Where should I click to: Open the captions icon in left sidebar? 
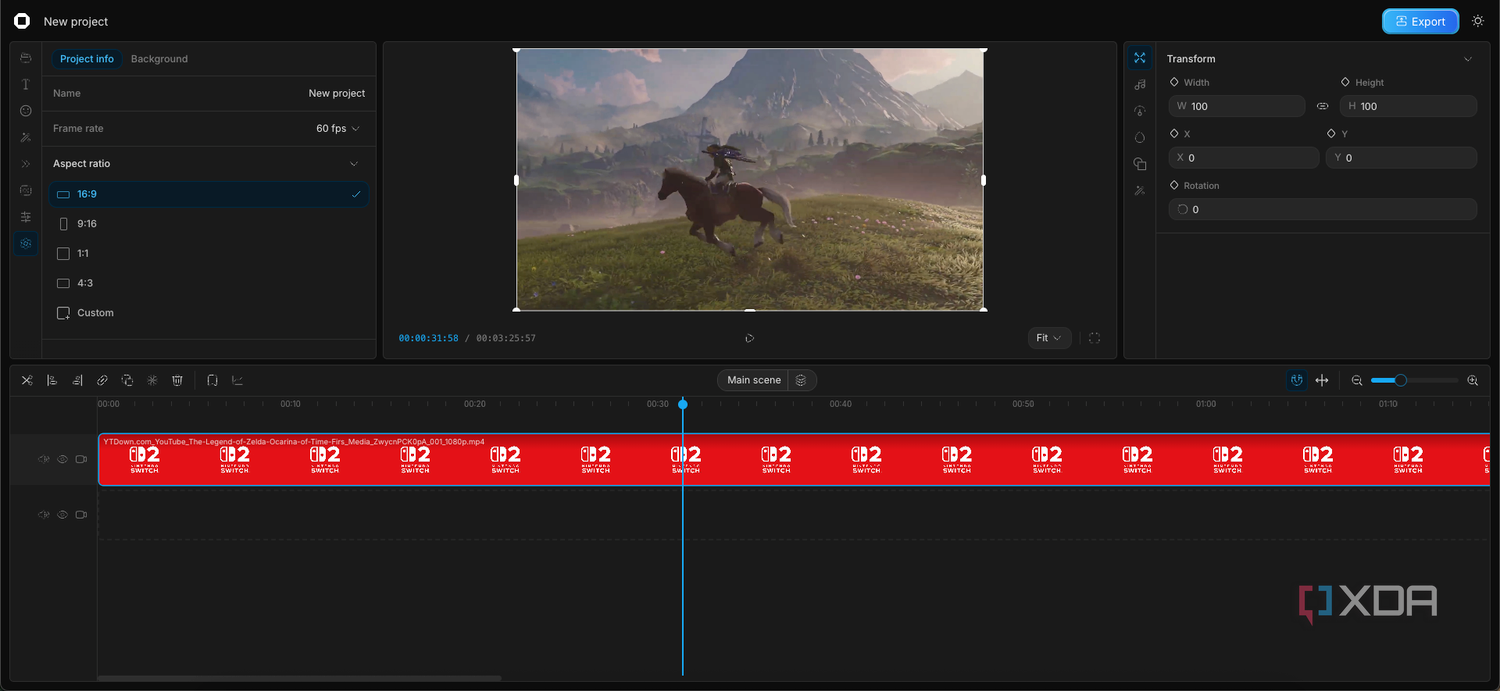[x=26, y=190]
